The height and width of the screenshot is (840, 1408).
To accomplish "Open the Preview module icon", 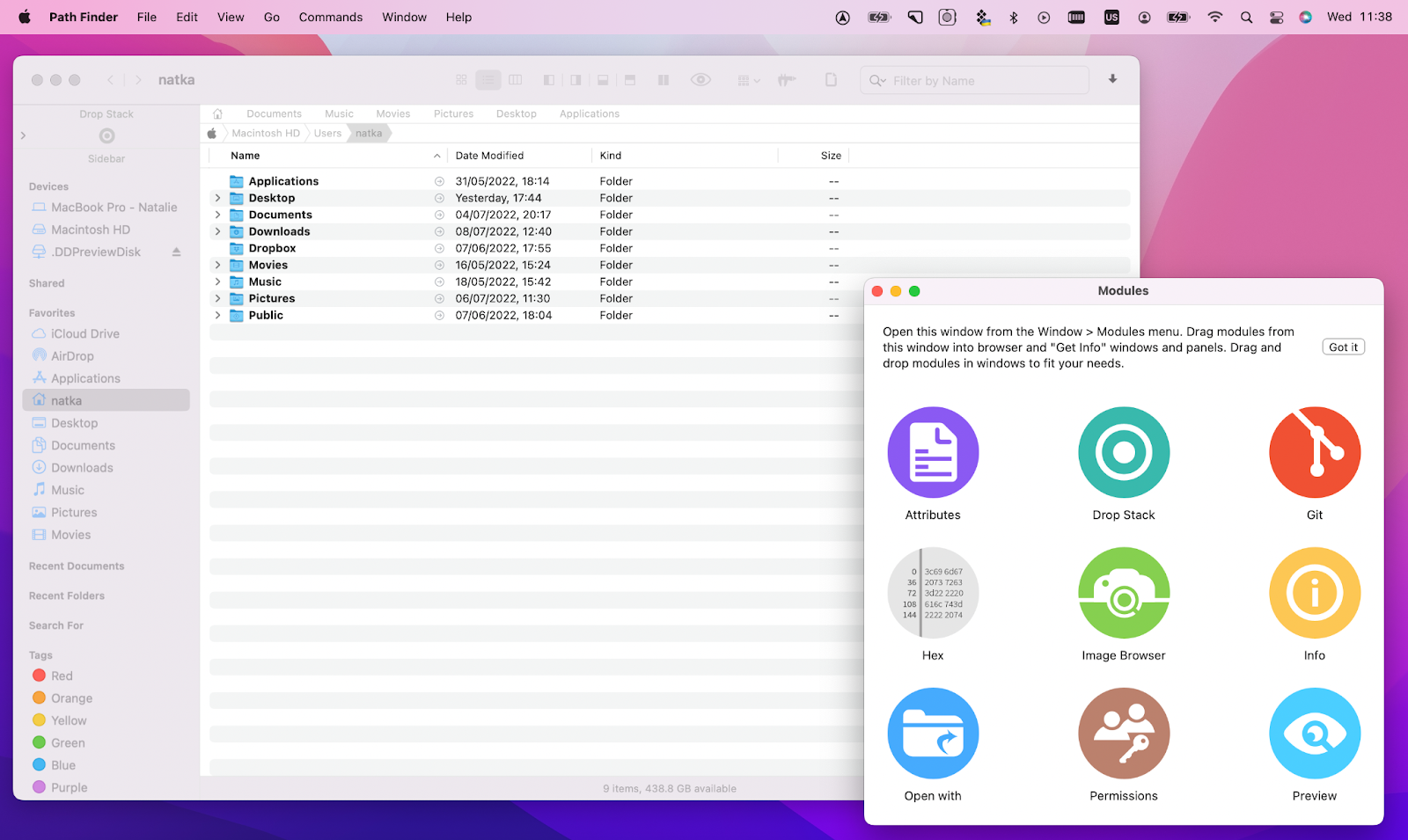I will 1314,733.
